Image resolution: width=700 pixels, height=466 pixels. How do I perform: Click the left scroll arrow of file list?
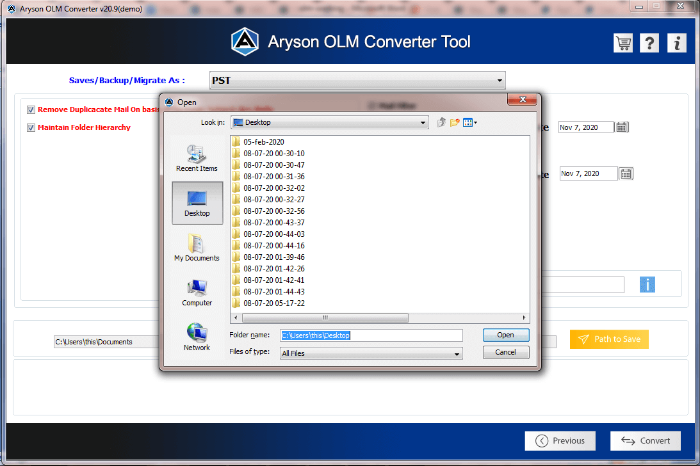pos(236,318)
